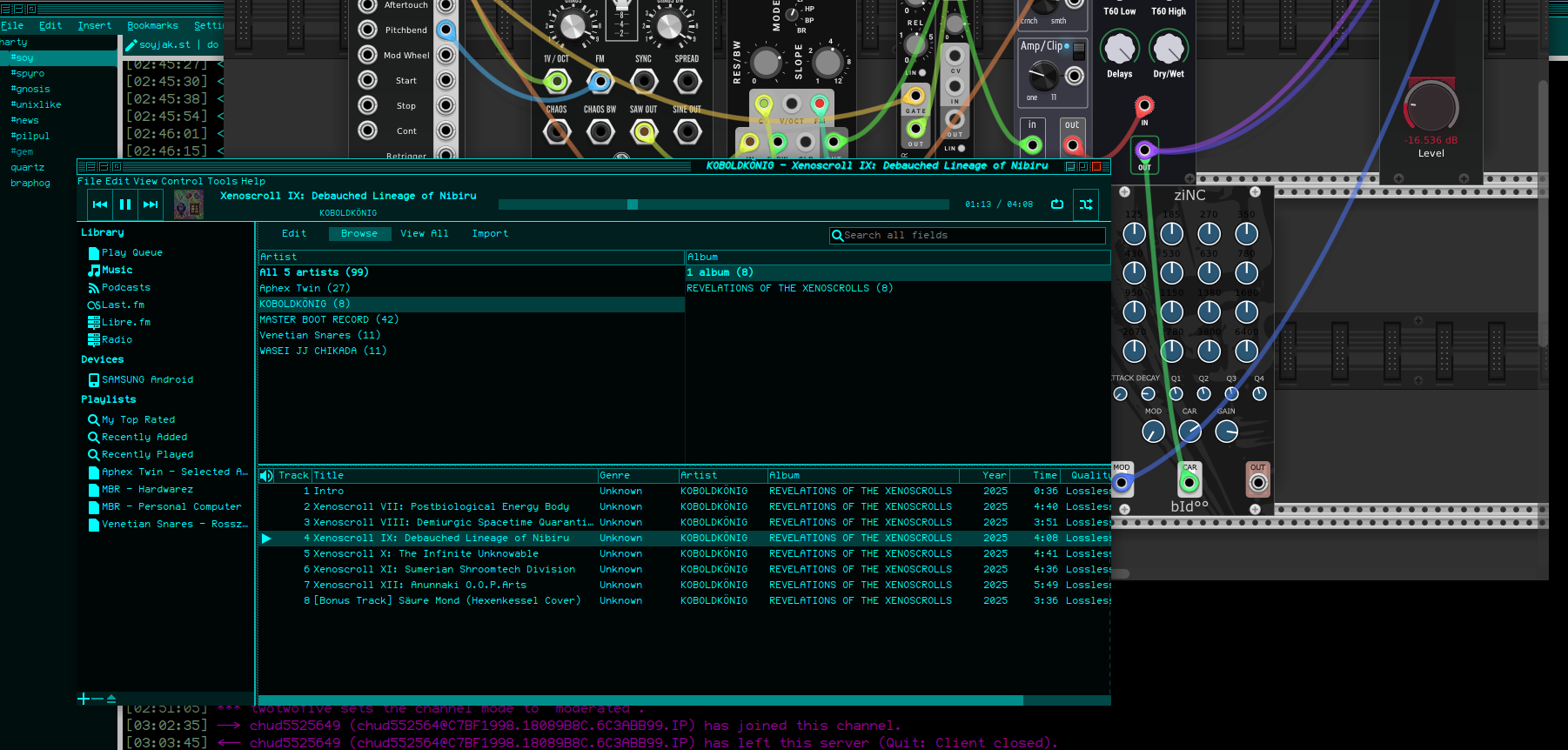Pause the currently playing song

(125, 204)
